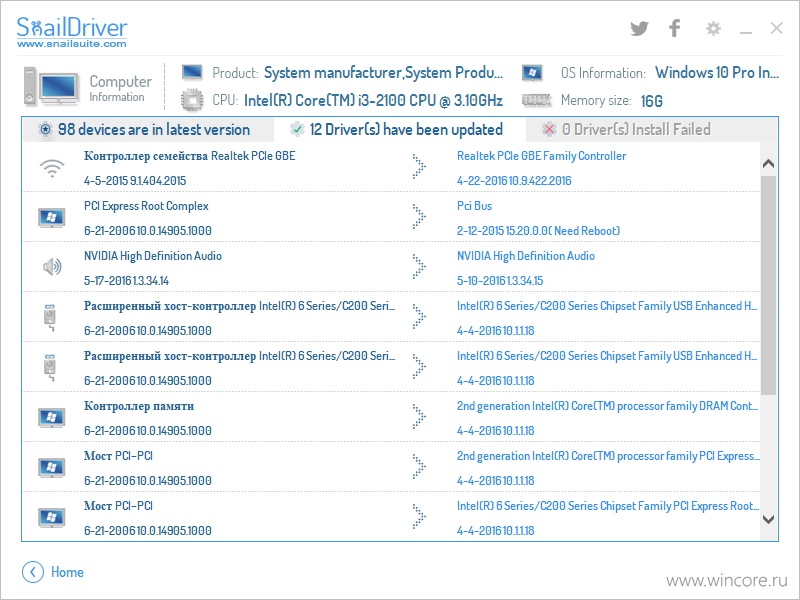Go back with the Home arrow icon
800x600 pixels.
(x=33, y=572)
